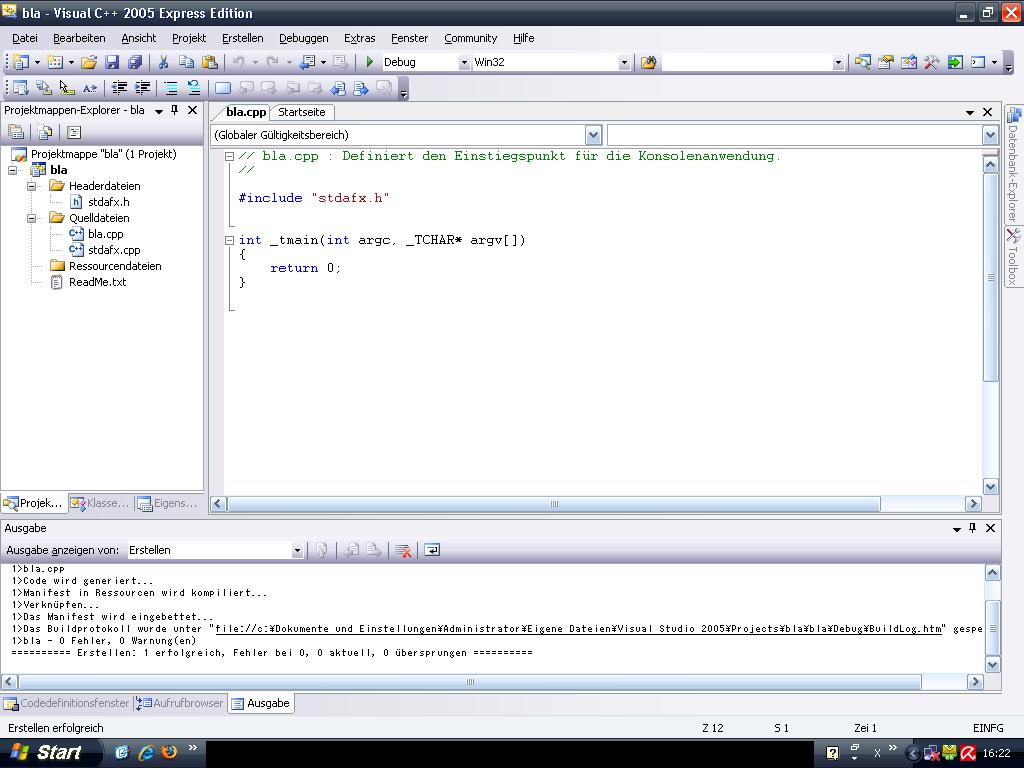The width and height of the screenshot is (1024, 768).
Task: Clear the output window with the red X icon
Action: [403, 550]
